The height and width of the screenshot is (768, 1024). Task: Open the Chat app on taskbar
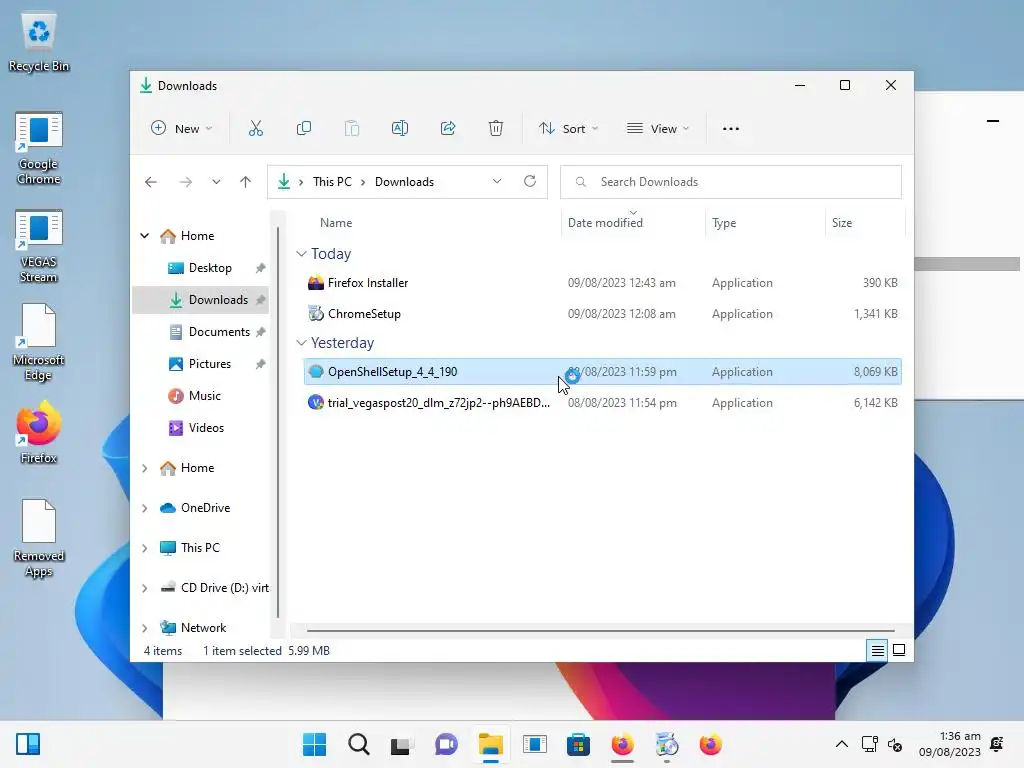[446, 744]
